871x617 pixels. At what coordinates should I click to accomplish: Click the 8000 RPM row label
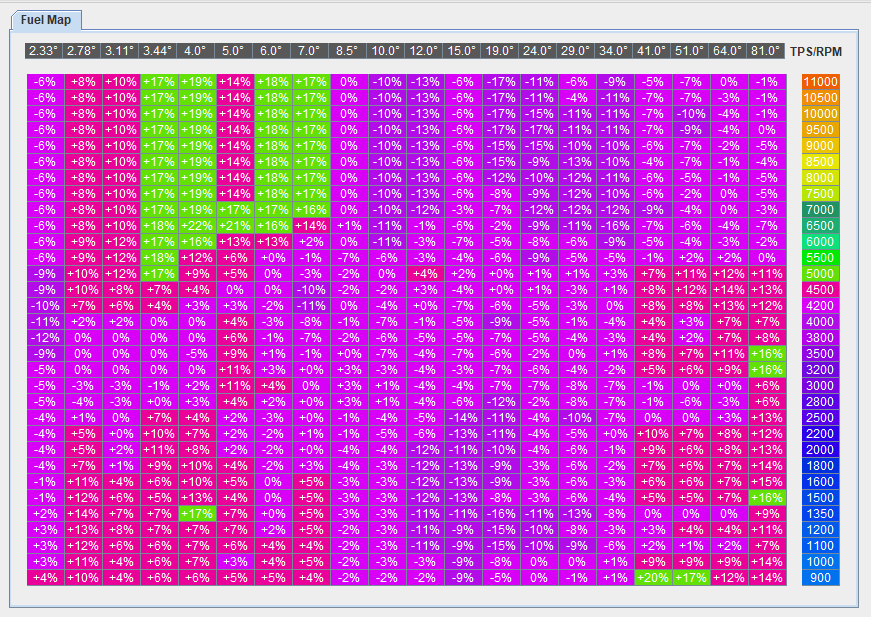[x=820, y=178]
